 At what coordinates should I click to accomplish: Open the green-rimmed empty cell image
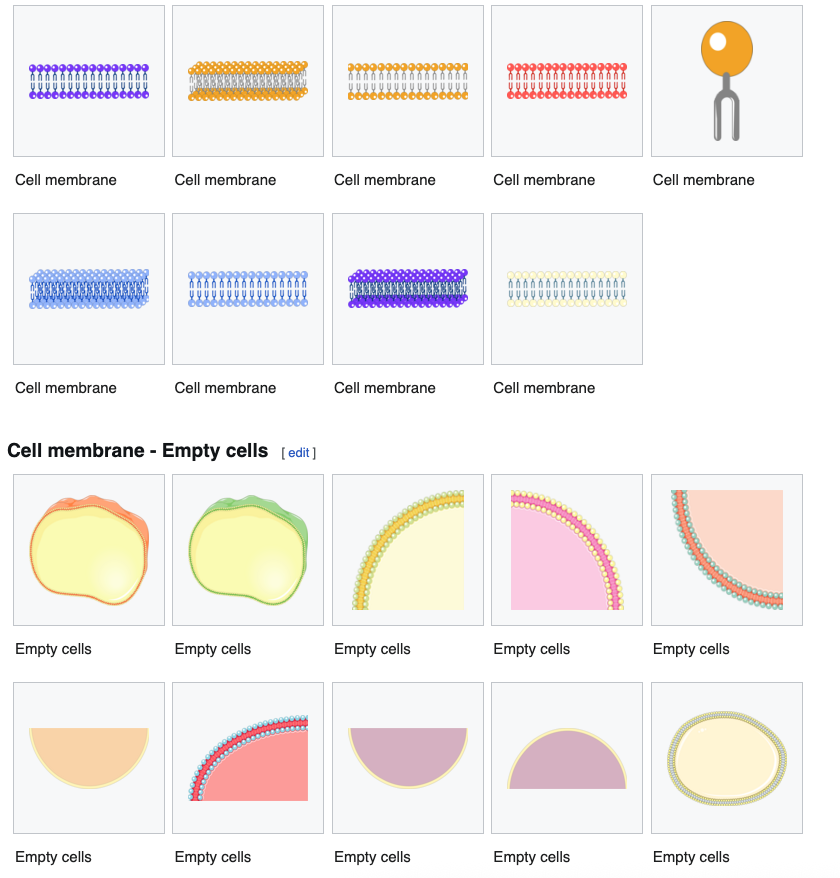tap(248, 550)
